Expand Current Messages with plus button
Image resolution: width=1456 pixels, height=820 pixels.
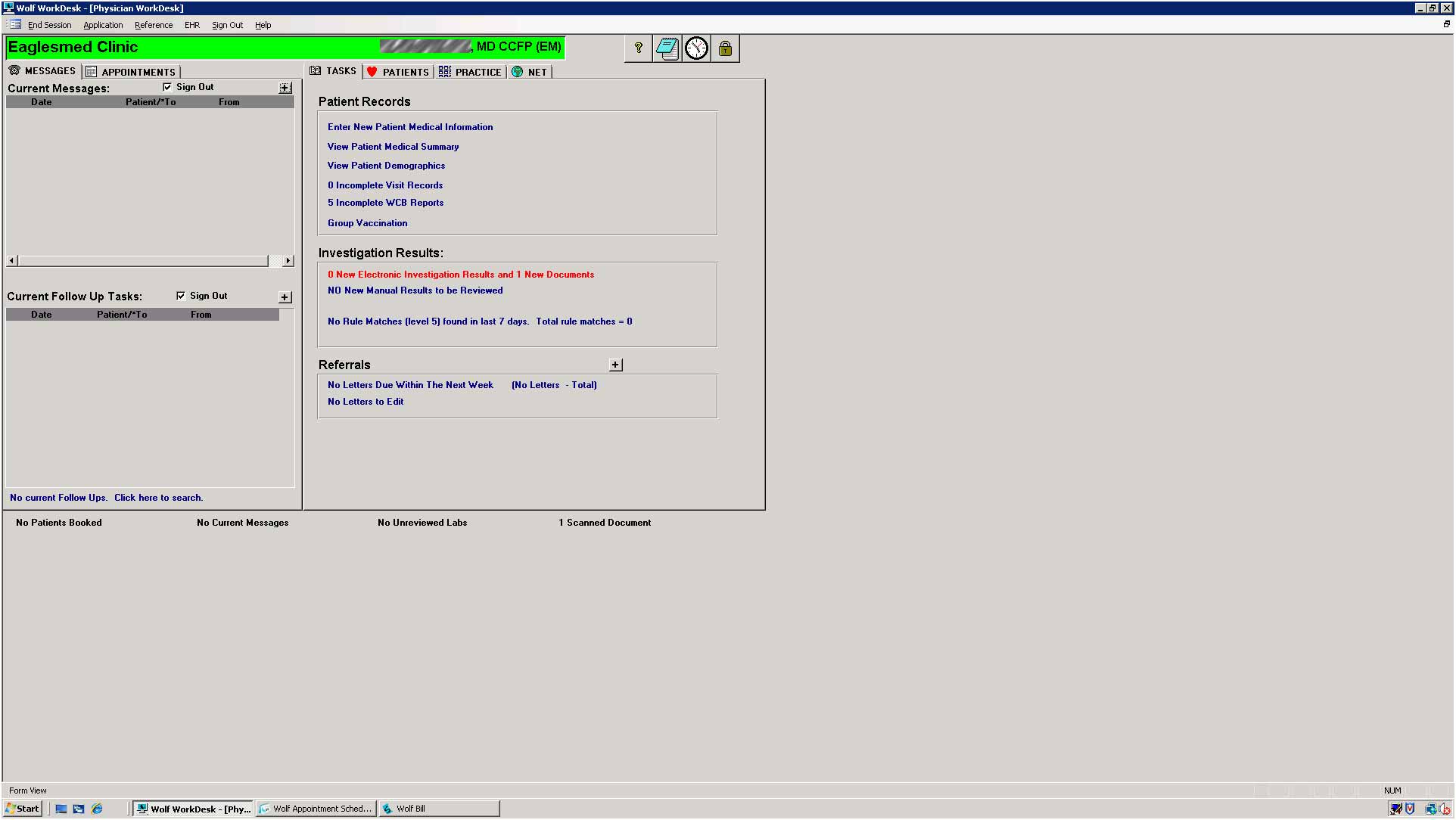(x=285, y=88)
